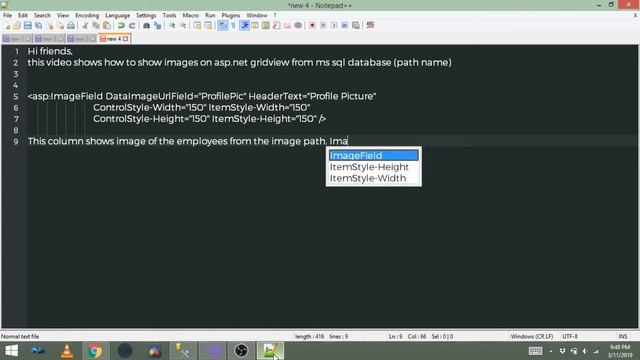Open OBS Studio from the taskbar
This screenshot has width=640, height=360.
pyautogui.click(x=241, y=351)
